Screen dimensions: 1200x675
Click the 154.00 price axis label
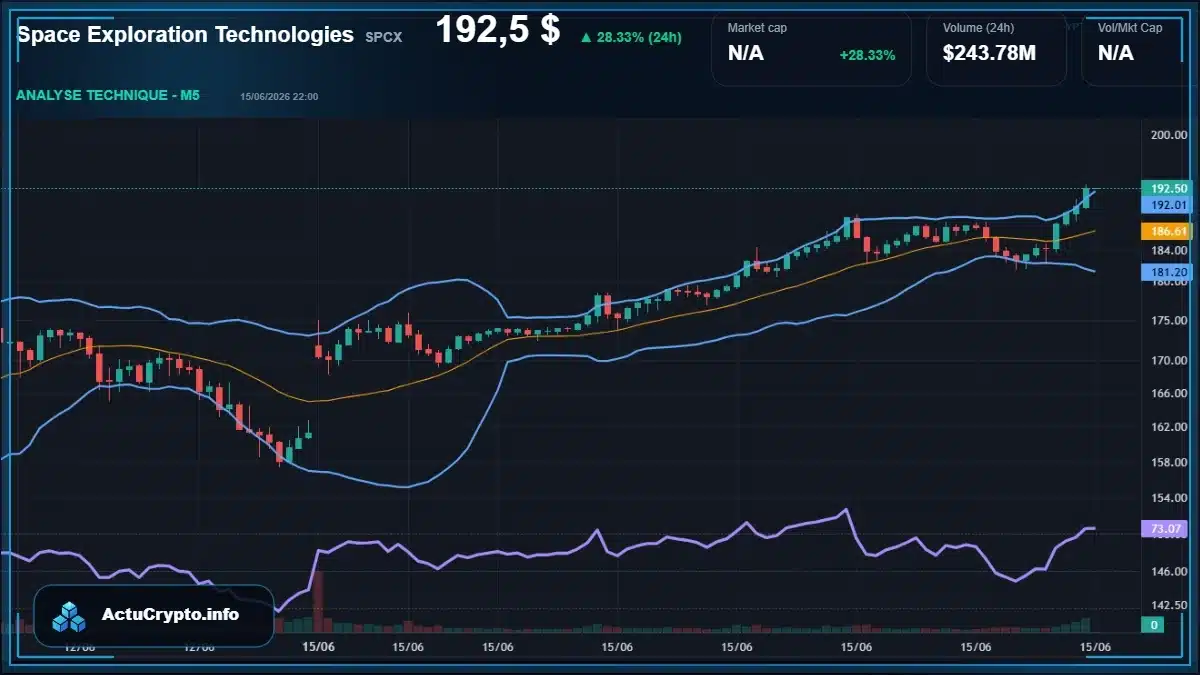click(x=1168, y=499)
